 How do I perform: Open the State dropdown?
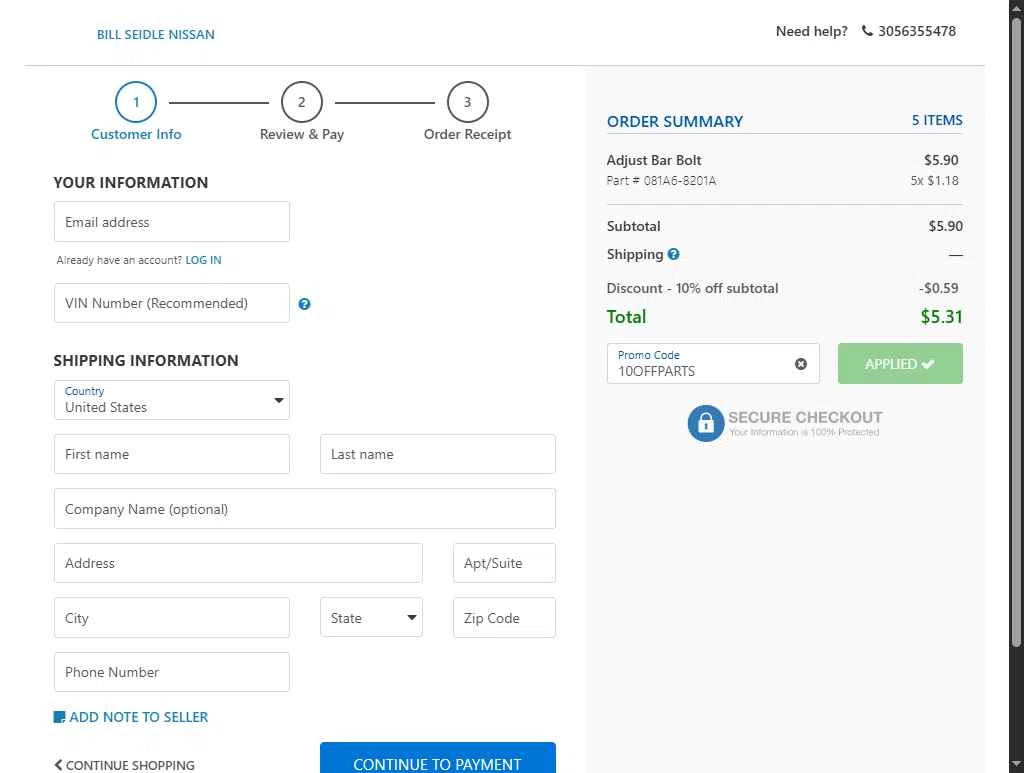click(x=371, y=617)
